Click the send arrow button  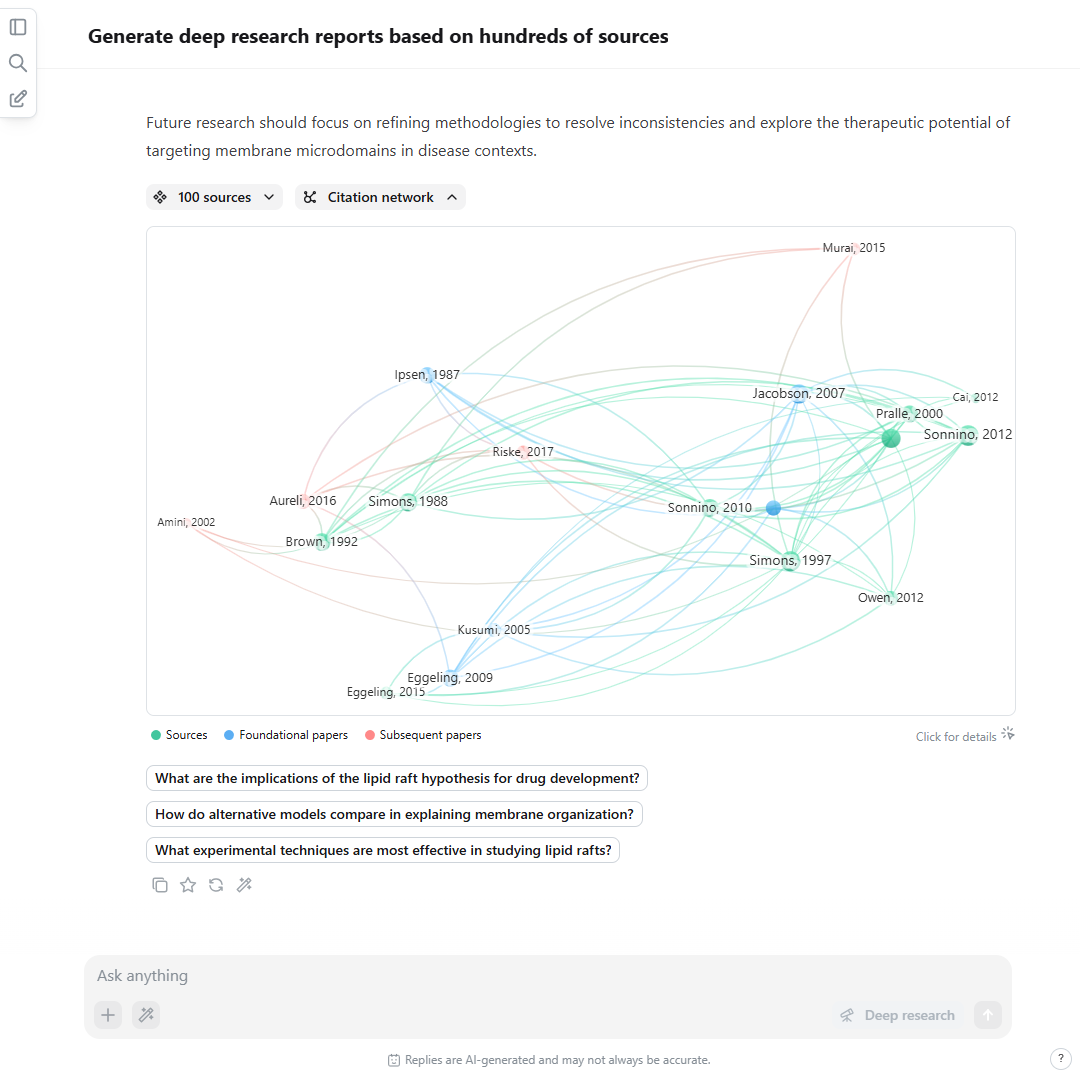tap(988, 1015)
